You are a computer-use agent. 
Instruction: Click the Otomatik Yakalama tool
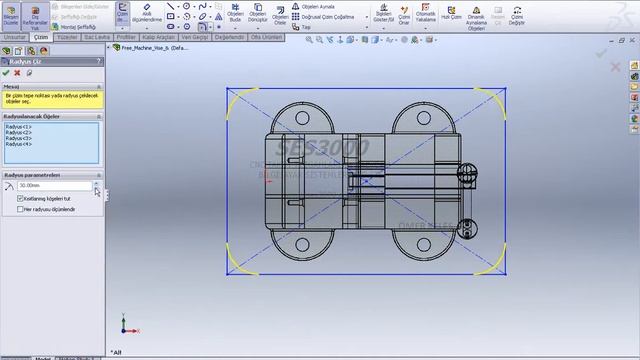pyautogui.click(x=425, y=13)
